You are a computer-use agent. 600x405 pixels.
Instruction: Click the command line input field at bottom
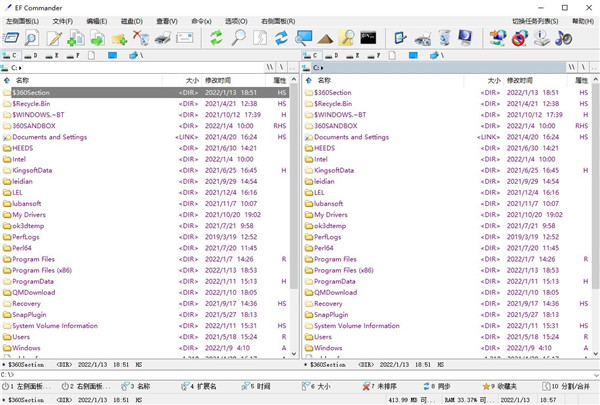pyautogui.click(x=300, y=374)
